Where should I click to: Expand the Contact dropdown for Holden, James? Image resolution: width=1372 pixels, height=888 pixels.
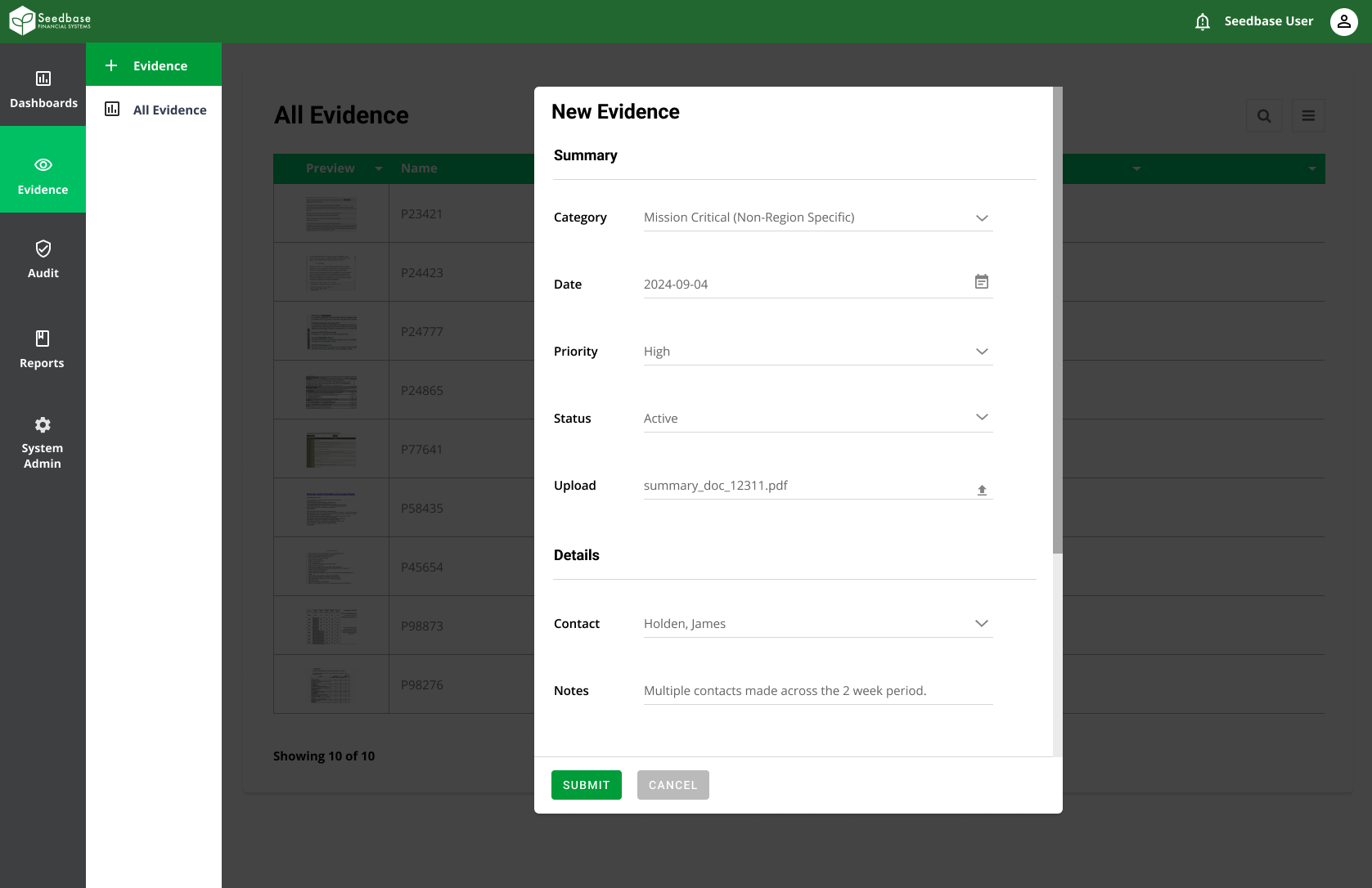point(981,623)
